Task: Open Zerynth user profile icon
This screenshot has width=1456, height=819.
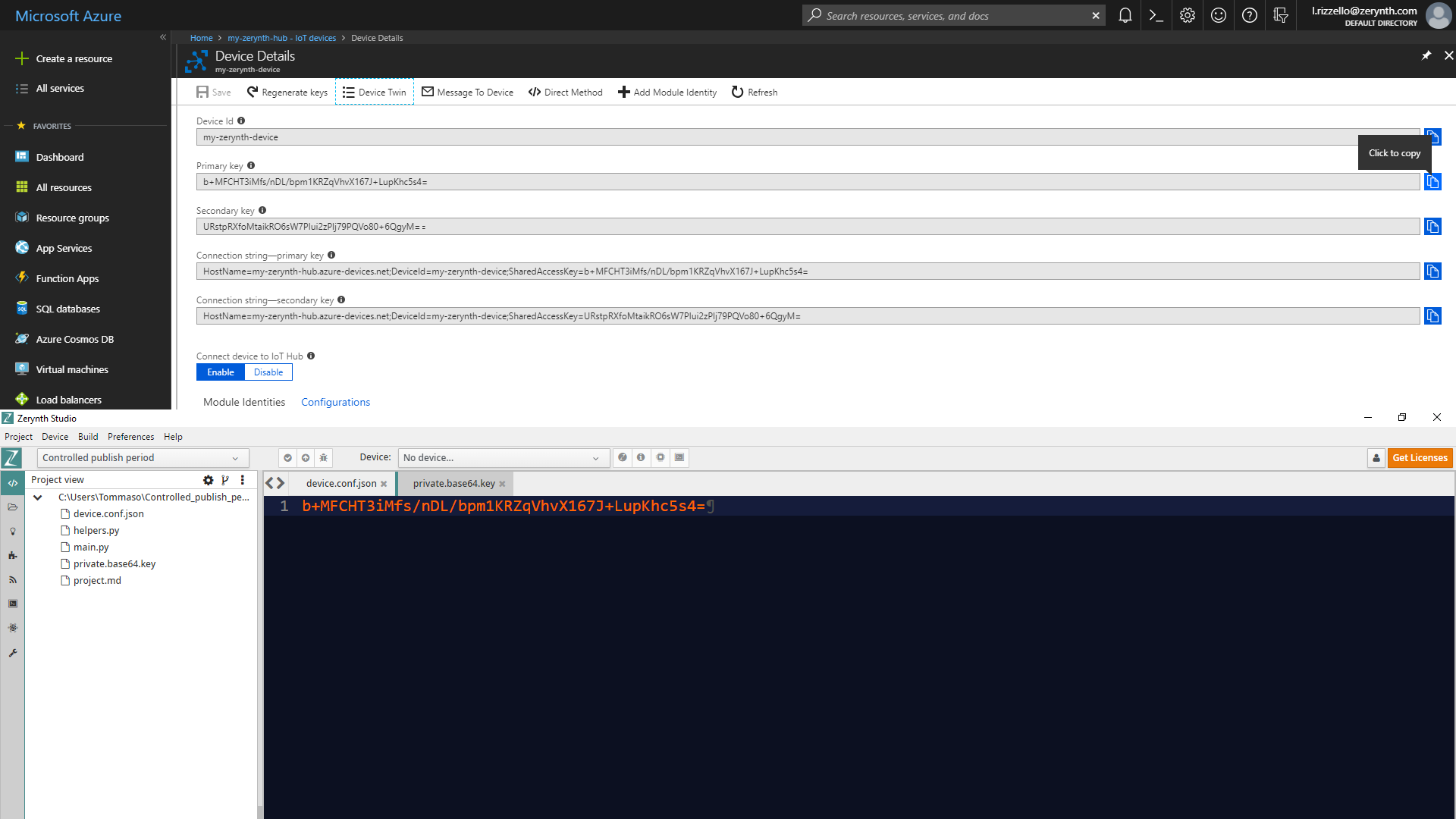Action: [x=1376, y=457]
